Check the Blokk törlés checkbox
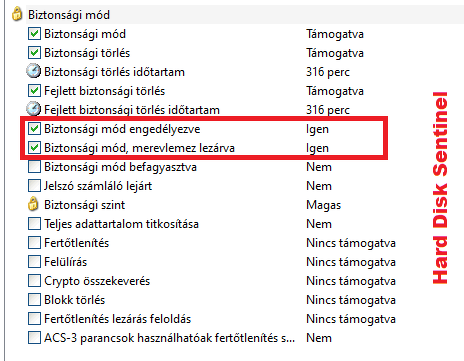Screen dimensions: 464x361 pyautogui.click(x=34, y=300)
